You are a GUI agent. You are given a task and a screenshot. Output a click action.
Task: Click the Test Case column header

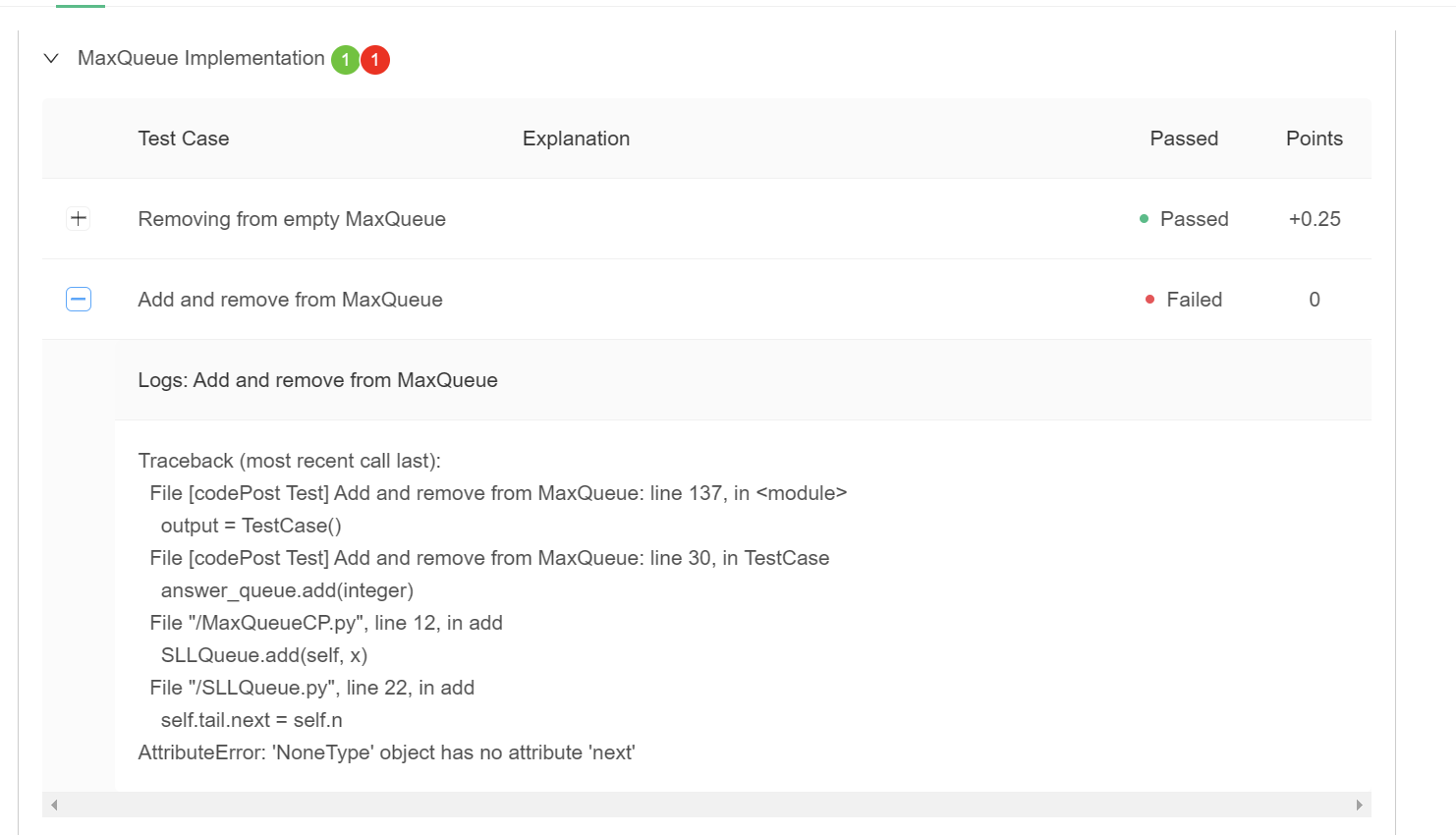[x=184, y=139]
